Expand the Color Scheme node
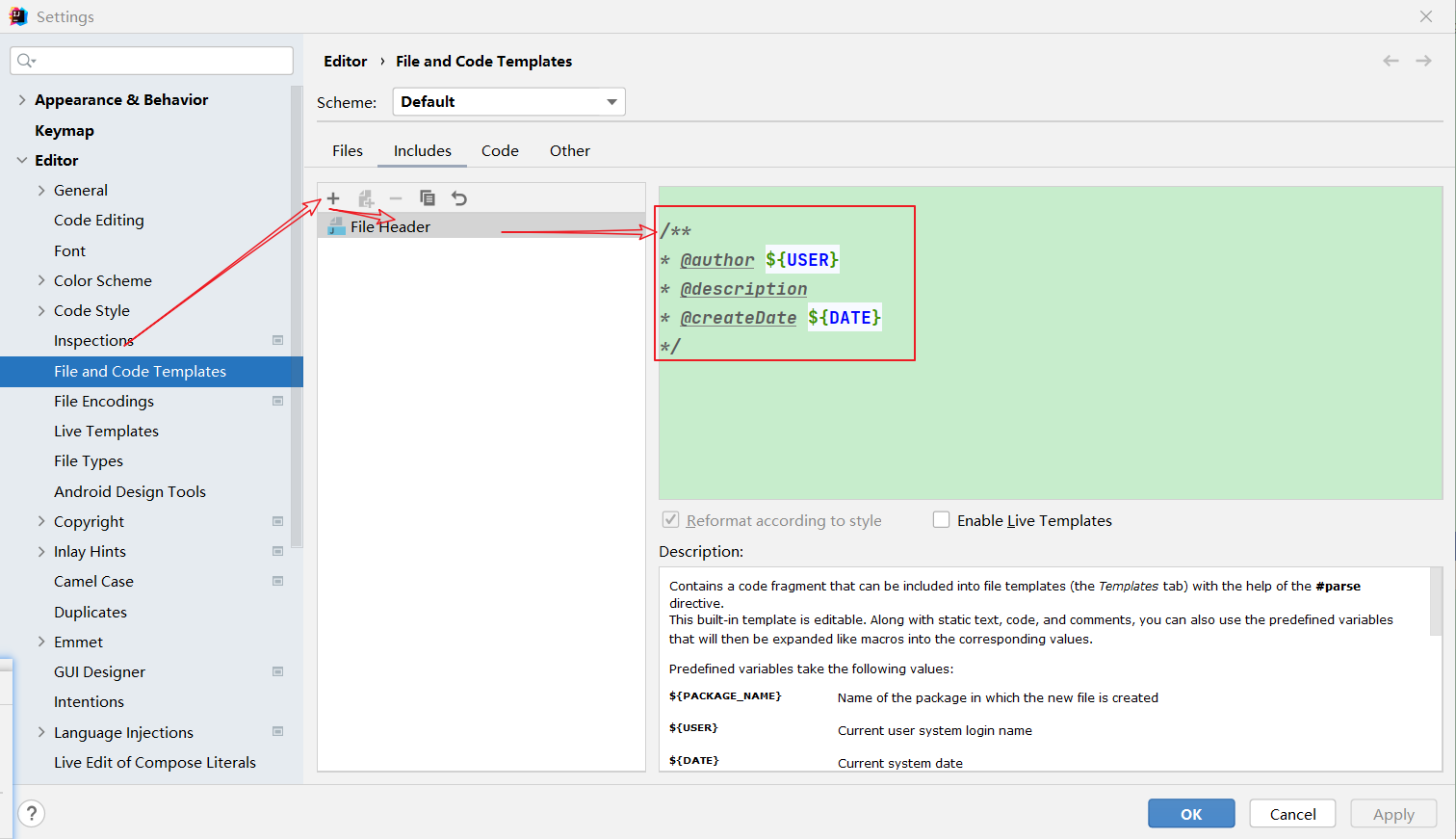Image resolution: width=1456 pixels, height=839 pixels. tap(41, 280)
